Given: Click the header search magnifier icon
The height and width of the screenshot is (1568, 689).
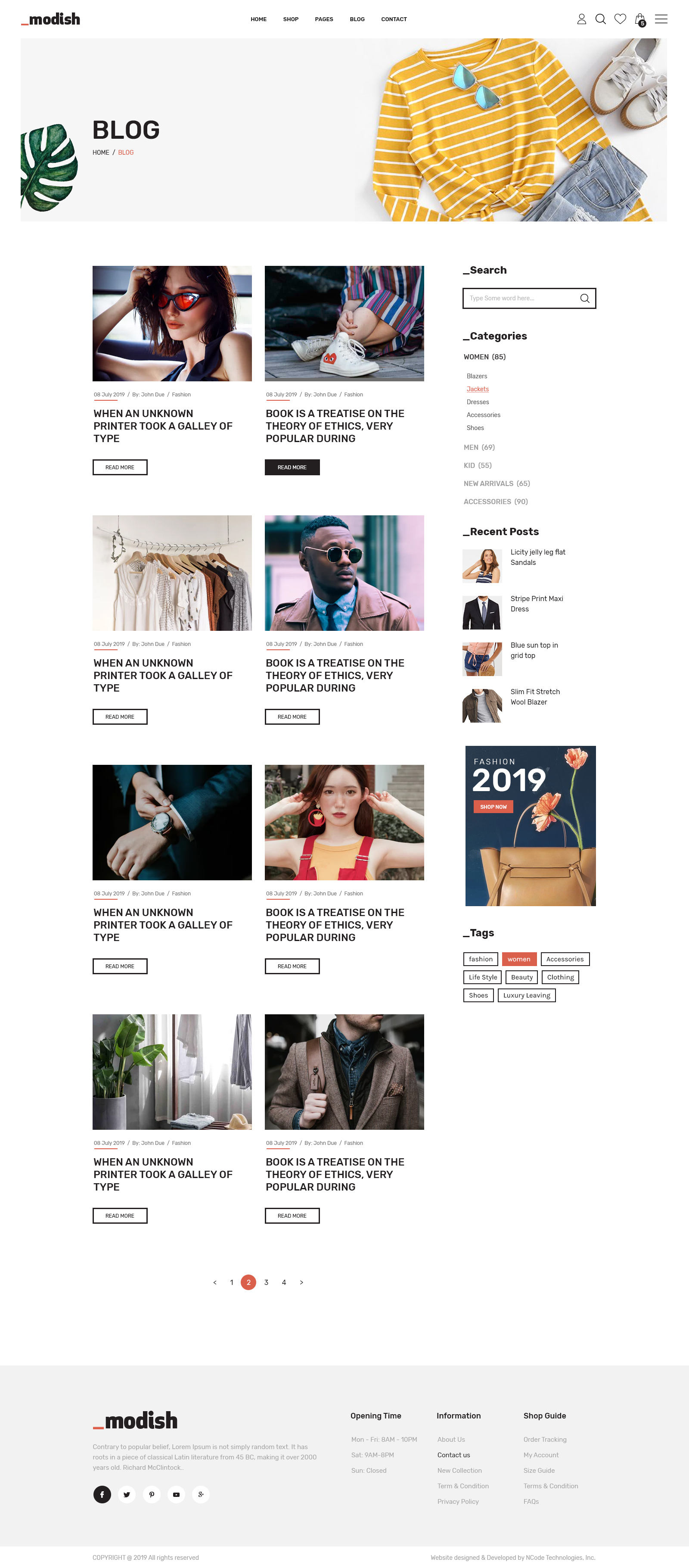Looking at the screenshot, I should tap(600, 19).
